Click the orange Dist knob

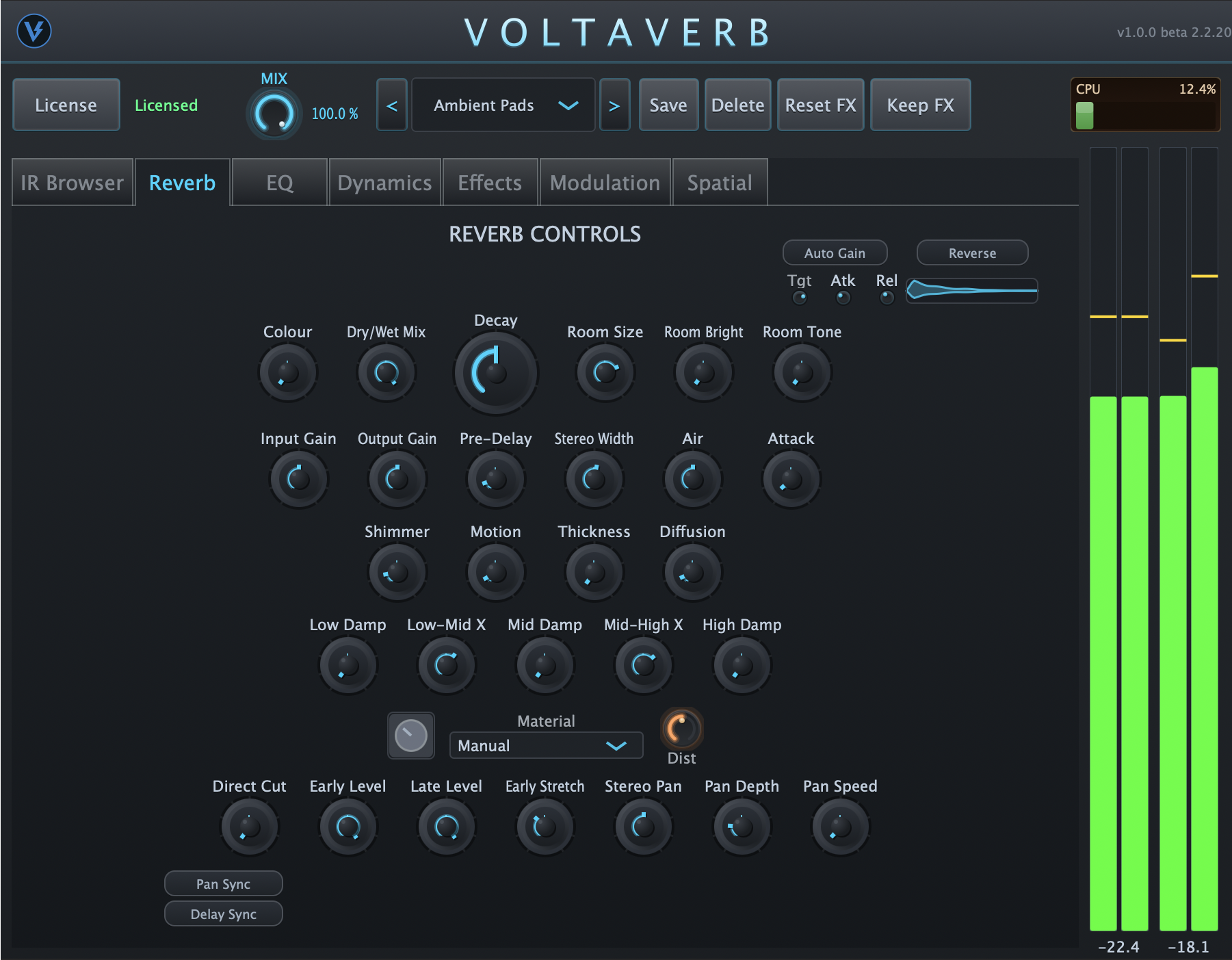pos(682,729)
